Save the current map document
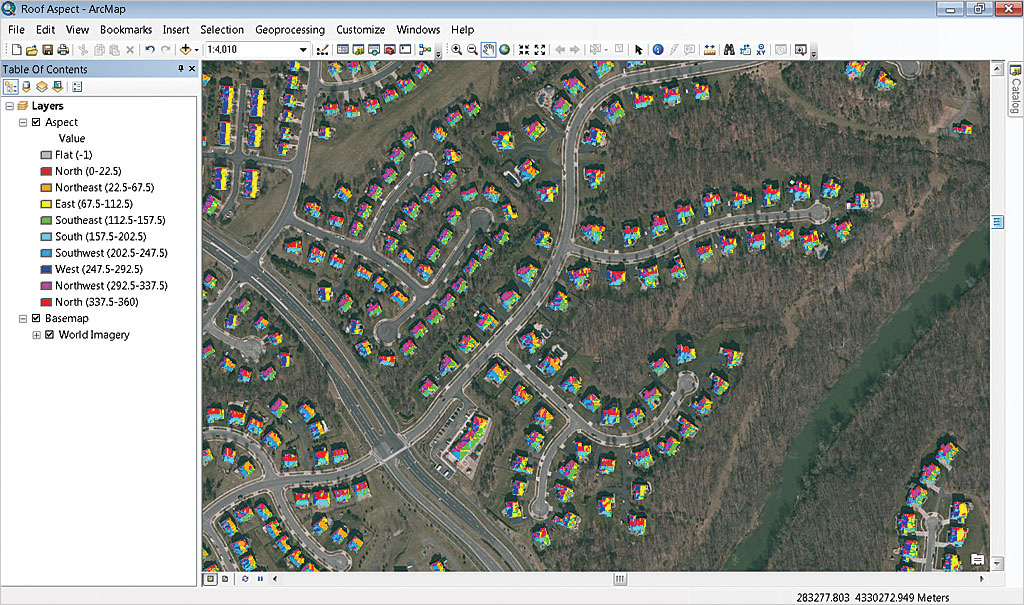This screenshot has width=1024, height=605. click(x=47, y=50)
